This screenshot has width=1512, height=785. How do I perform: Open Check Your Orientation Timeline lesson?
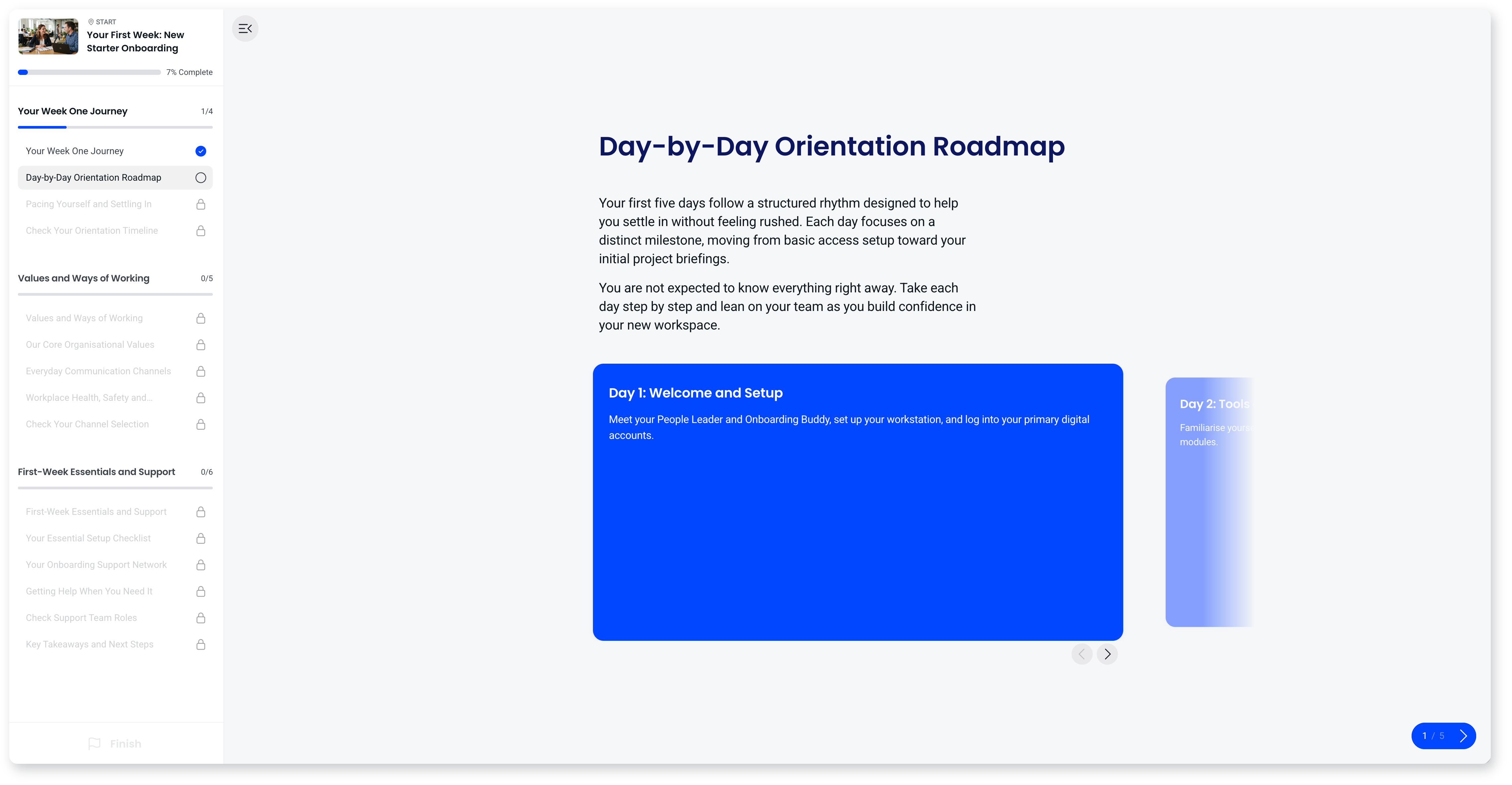point(115,231)
